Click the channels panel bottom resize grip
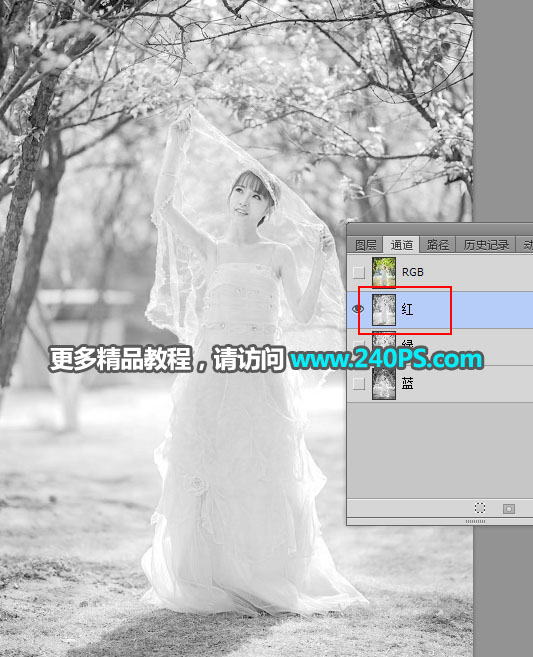This screenshot has width=533, height=657. tap(476, 521)
